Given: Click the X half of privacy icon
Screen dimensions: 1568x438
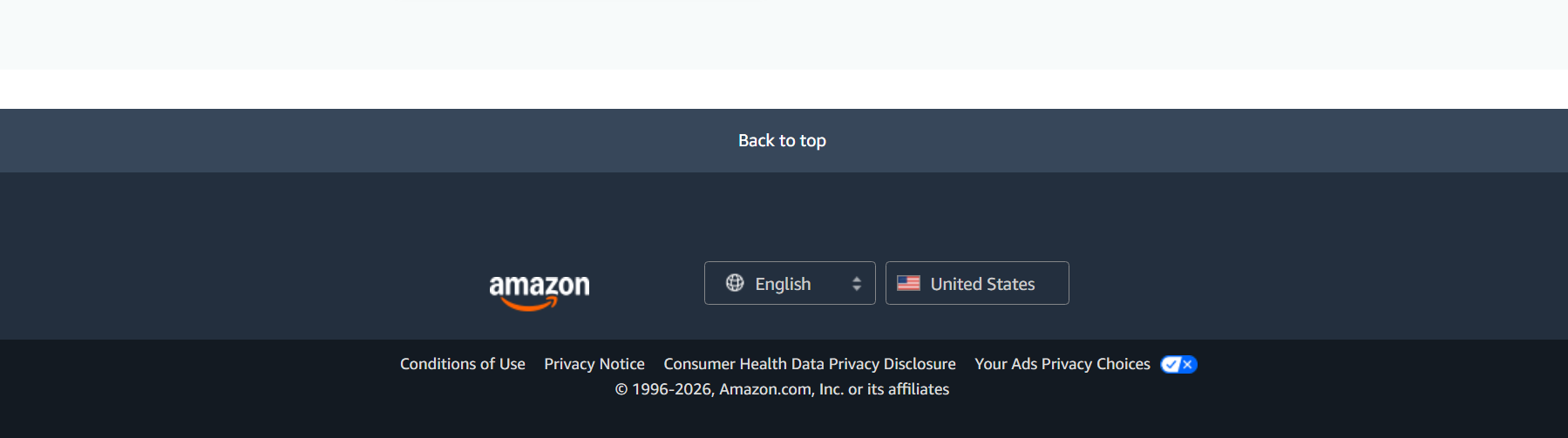Looking at the screenshot, I should (1187, 364).
